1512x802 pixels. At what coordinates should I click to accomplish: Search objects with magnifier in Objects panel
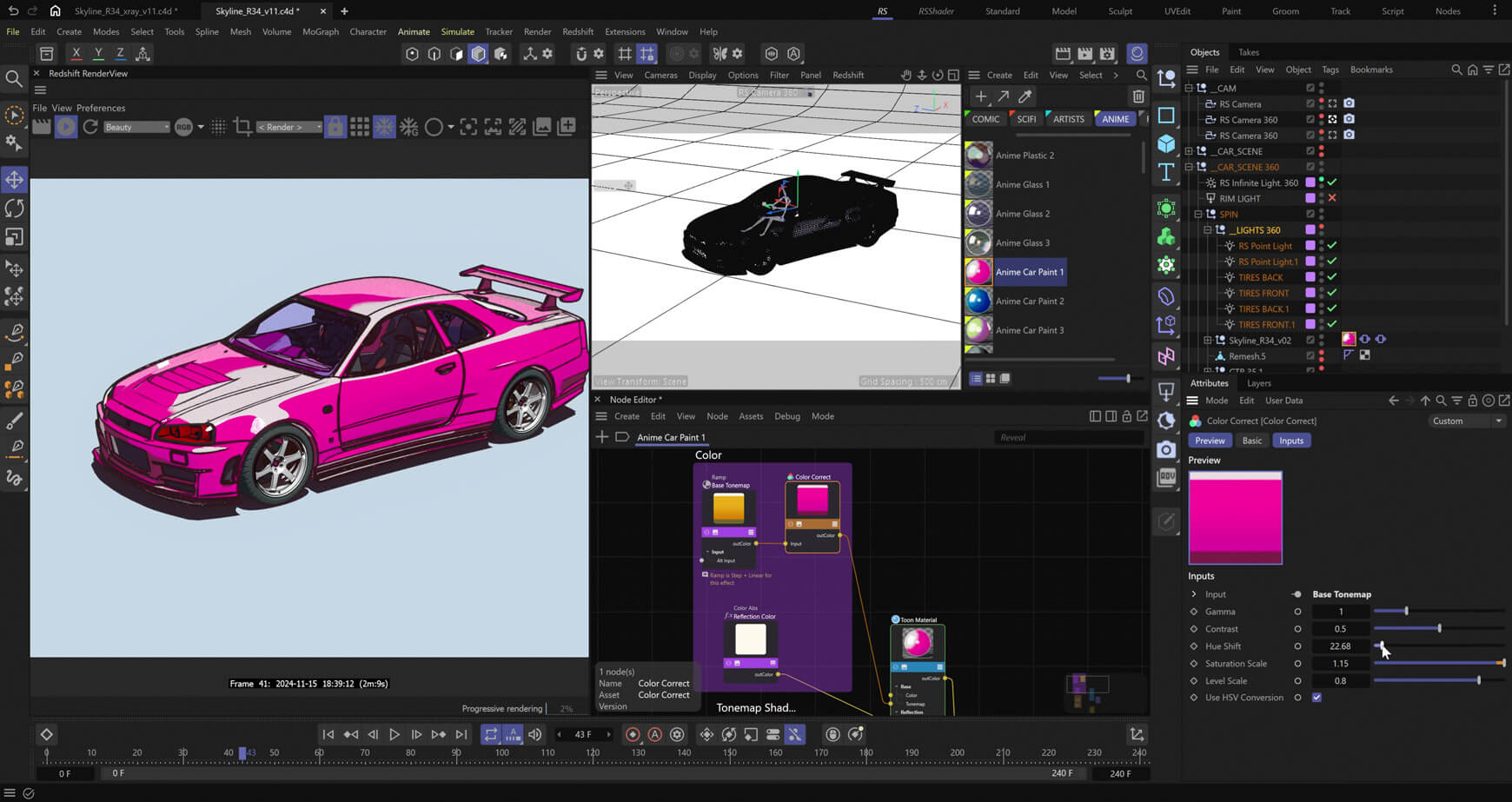1456,70
